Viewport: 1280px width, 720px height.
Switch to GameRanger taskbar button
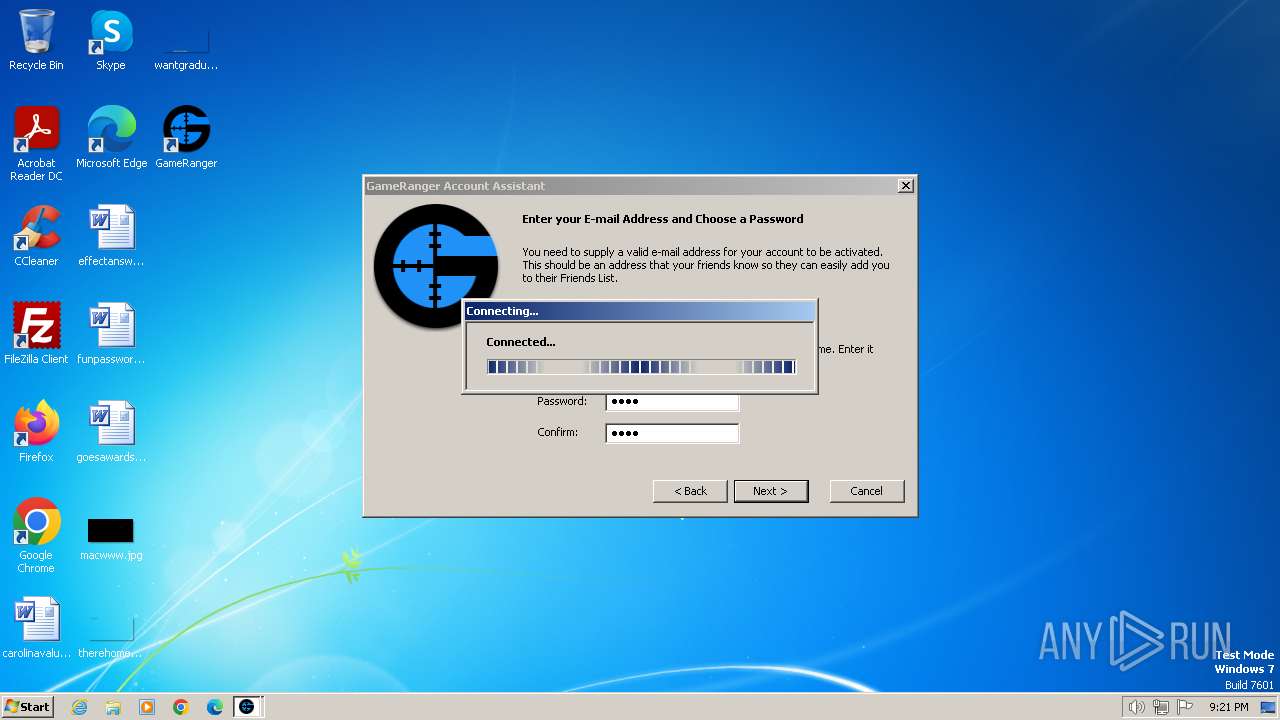247,707
